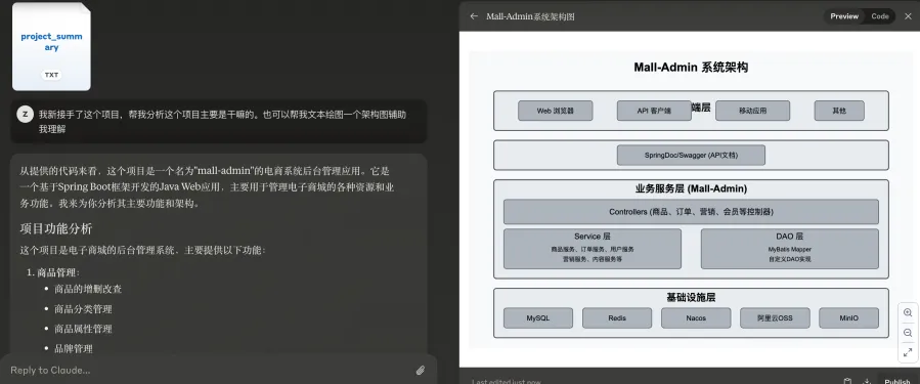Click the 商品的增删改查 bullet
The image size is (920, 384).
point(88,289)
